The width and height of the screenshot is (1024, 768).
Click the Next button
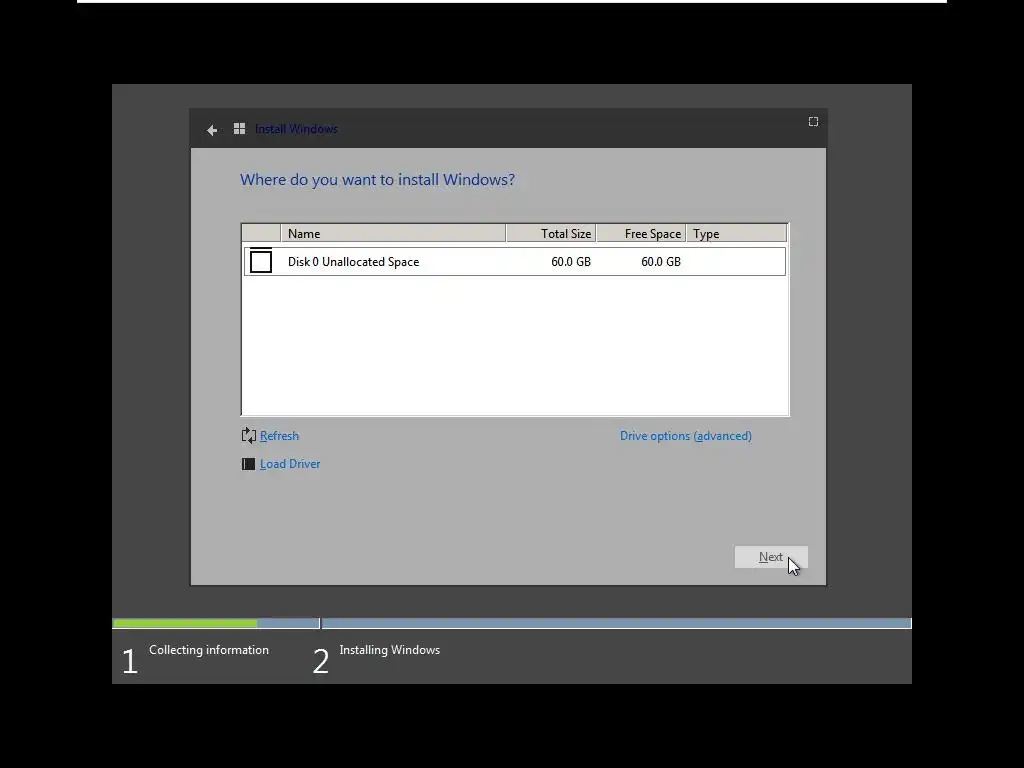[x=771, y=557]
